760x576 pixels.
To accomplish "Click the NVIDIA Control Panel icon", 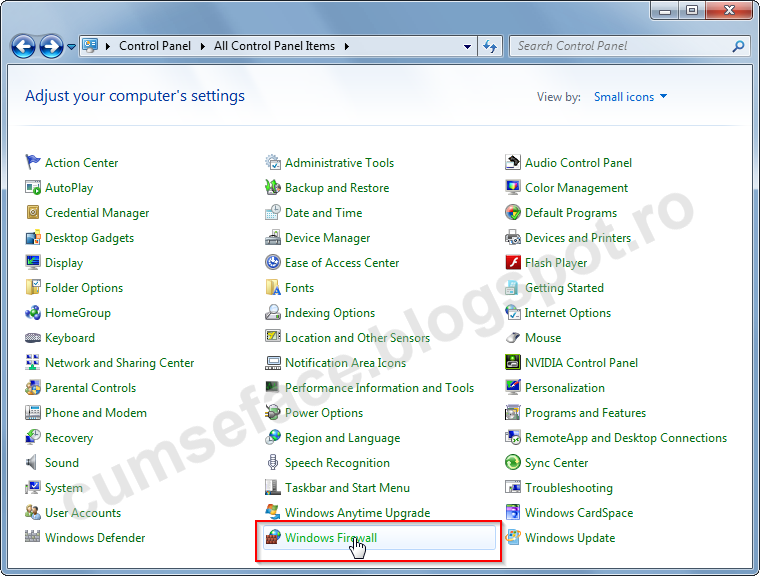I will [513, 363].
